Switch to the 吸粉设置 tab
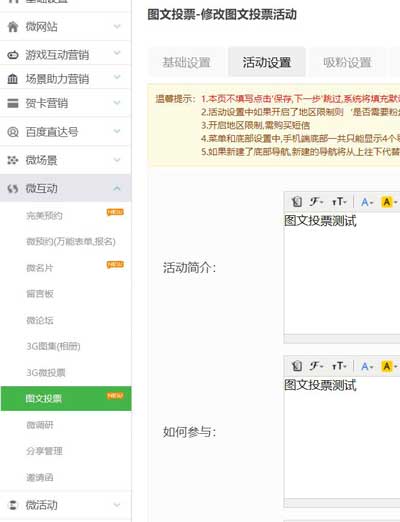 pyautogui.click(x=347, y=62)
